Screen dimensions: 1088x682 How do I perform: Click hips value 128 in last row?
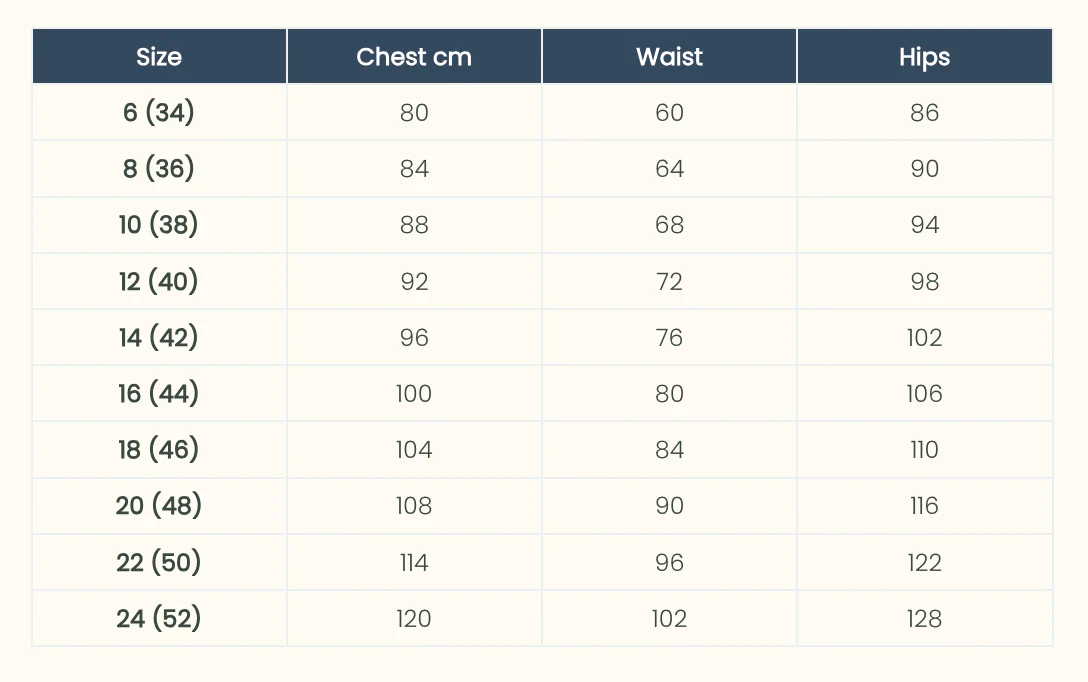pos(925,619)
